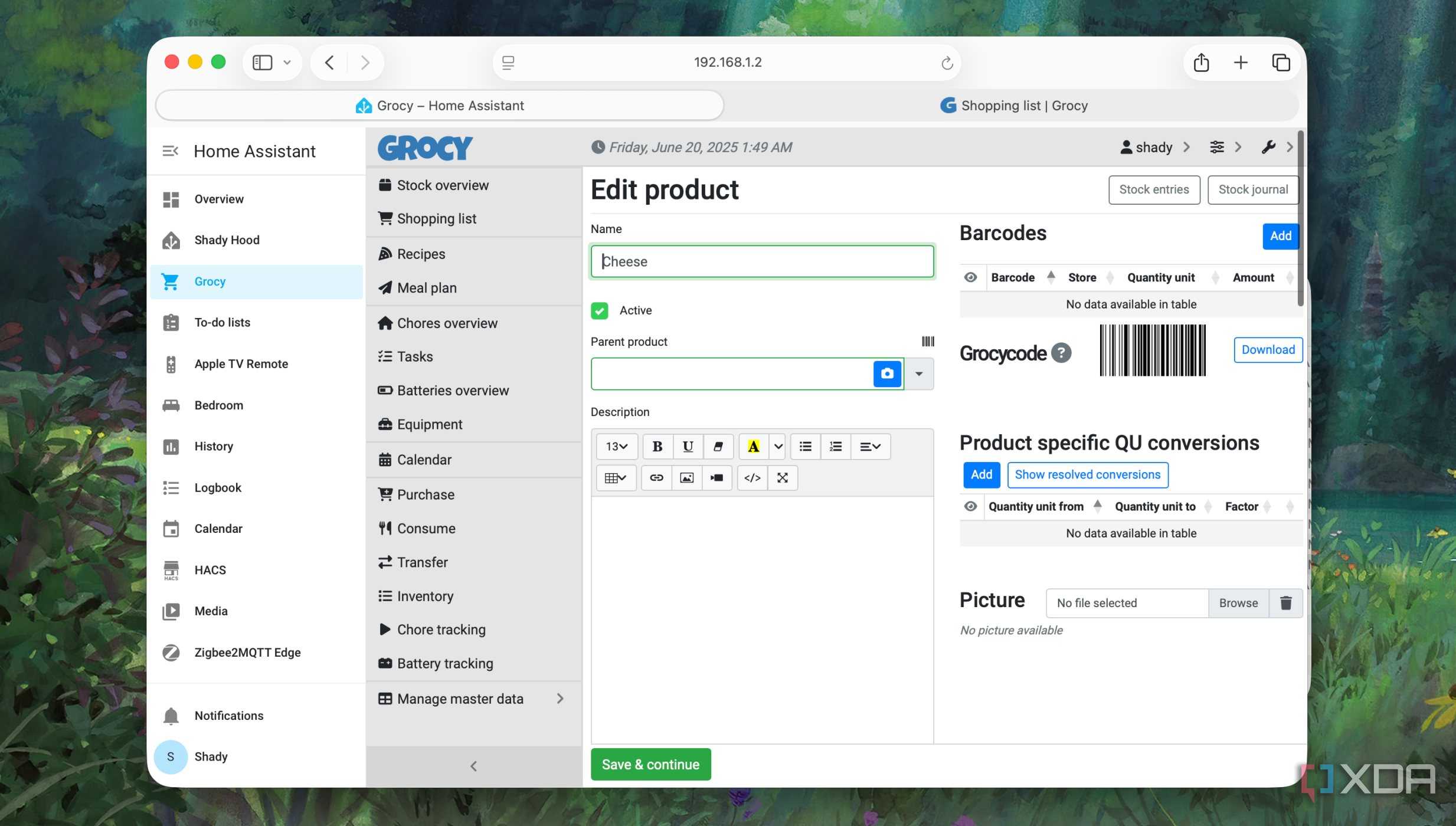
Task: Insert a video in description
Action: (716, 478)
